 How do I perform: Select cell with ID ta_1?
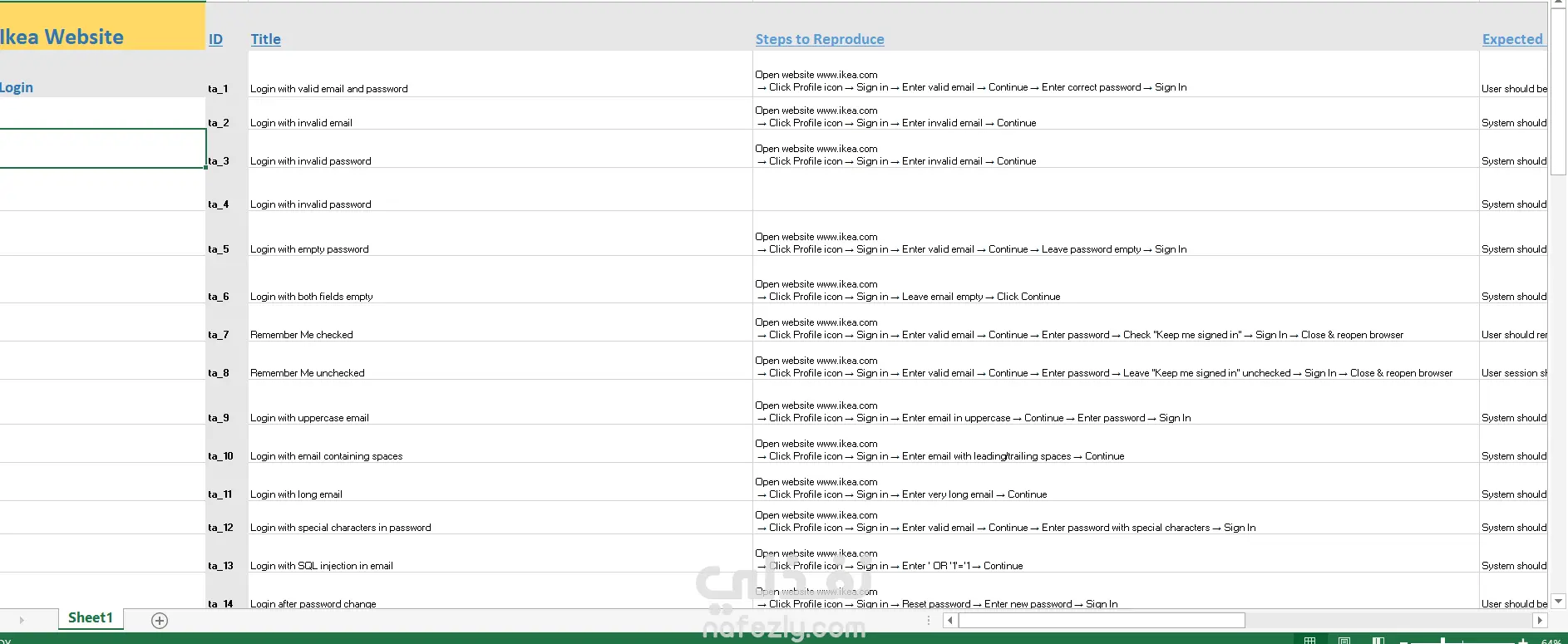pos(227,74)
